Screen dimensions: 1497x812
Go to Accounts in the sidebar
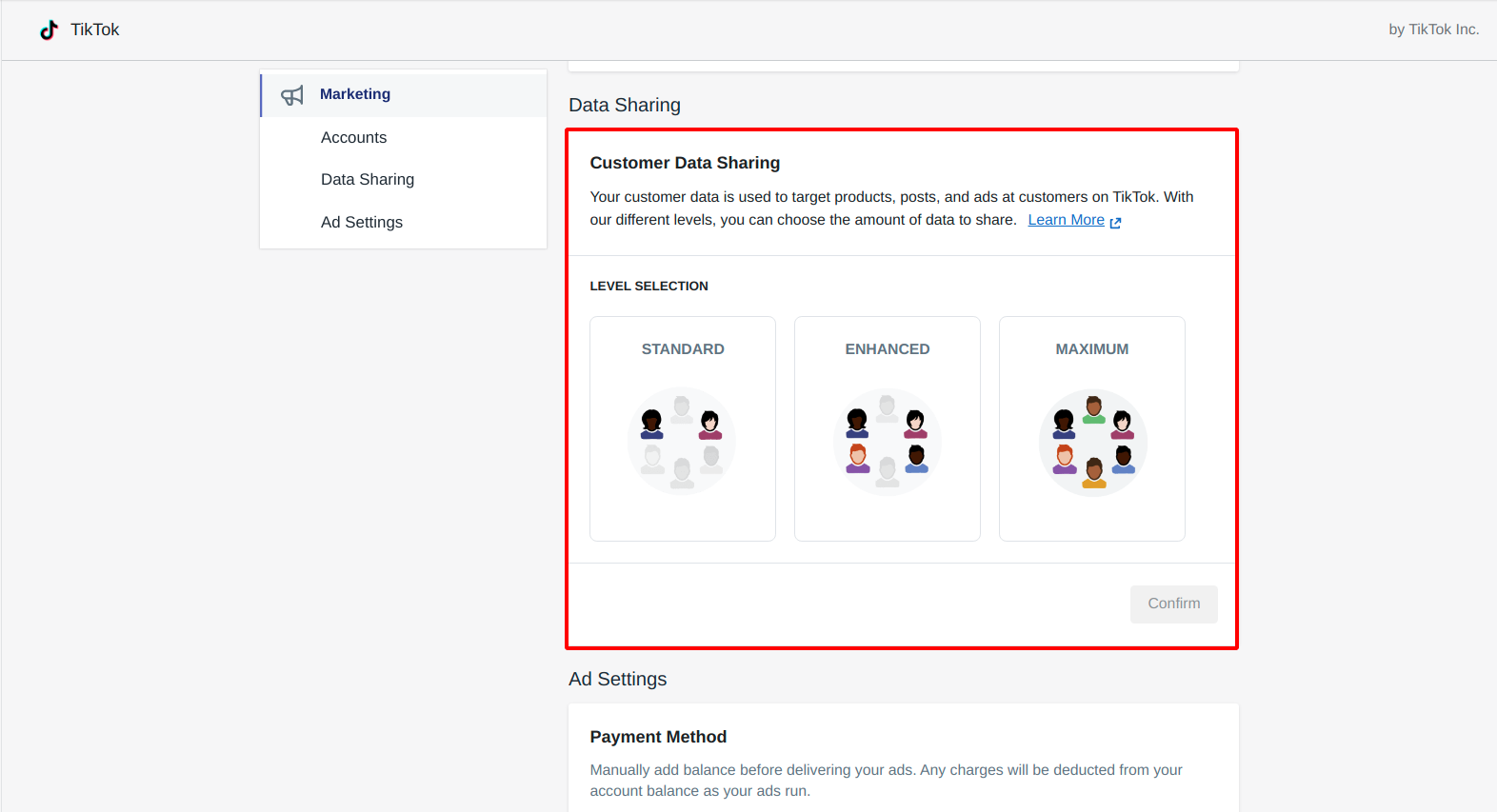point(353,138)
